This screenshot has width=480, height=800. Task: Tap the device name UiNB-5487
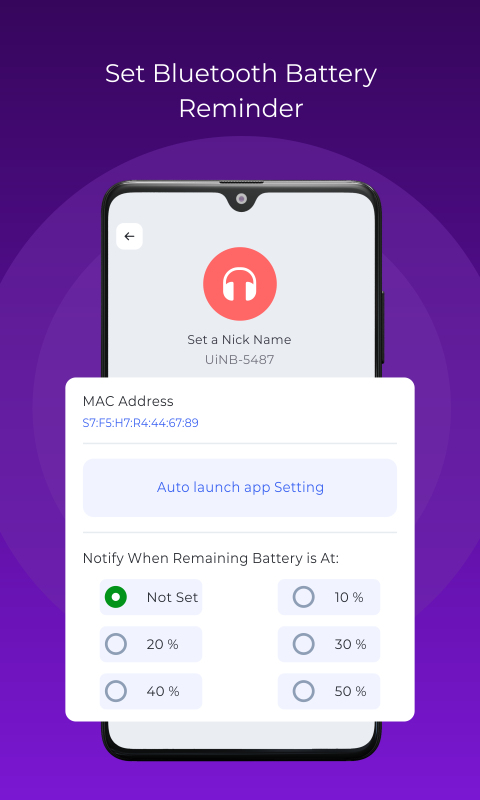point(240,360)
